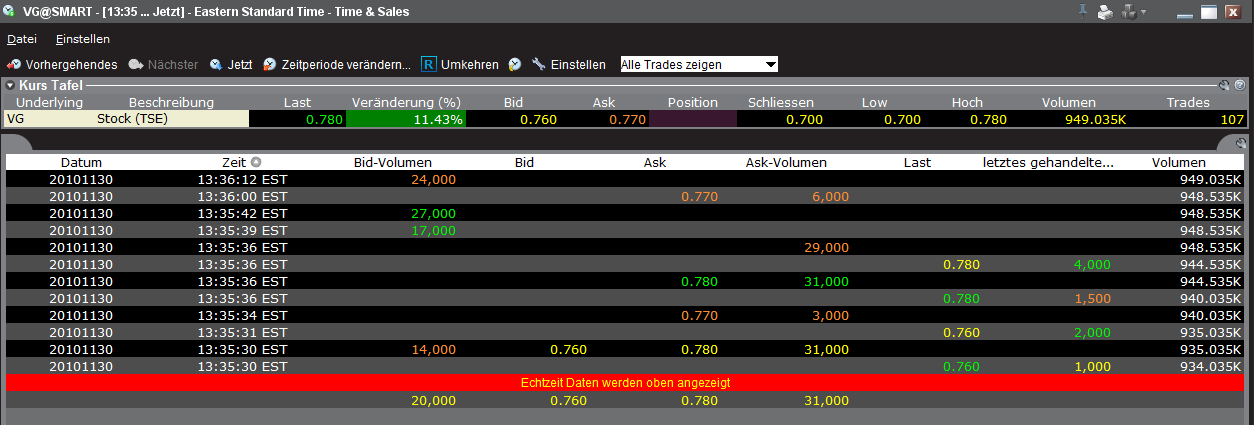Image resolution: width=1254 pixels, height=425 pixels.
Task: Open the Datei menu
Action: 21,39
